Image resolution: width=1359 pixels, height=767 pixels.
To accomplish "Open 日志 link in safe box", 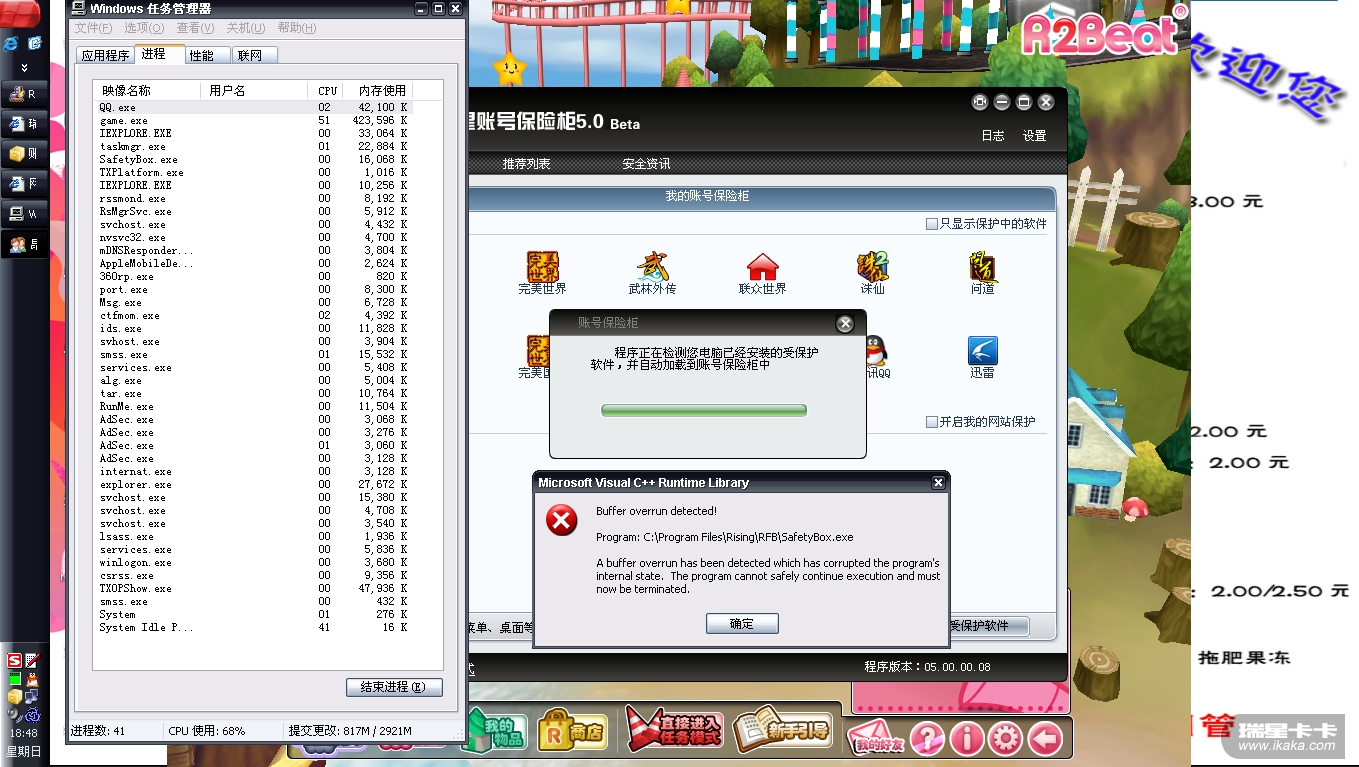I will click(x=993, y=136).
